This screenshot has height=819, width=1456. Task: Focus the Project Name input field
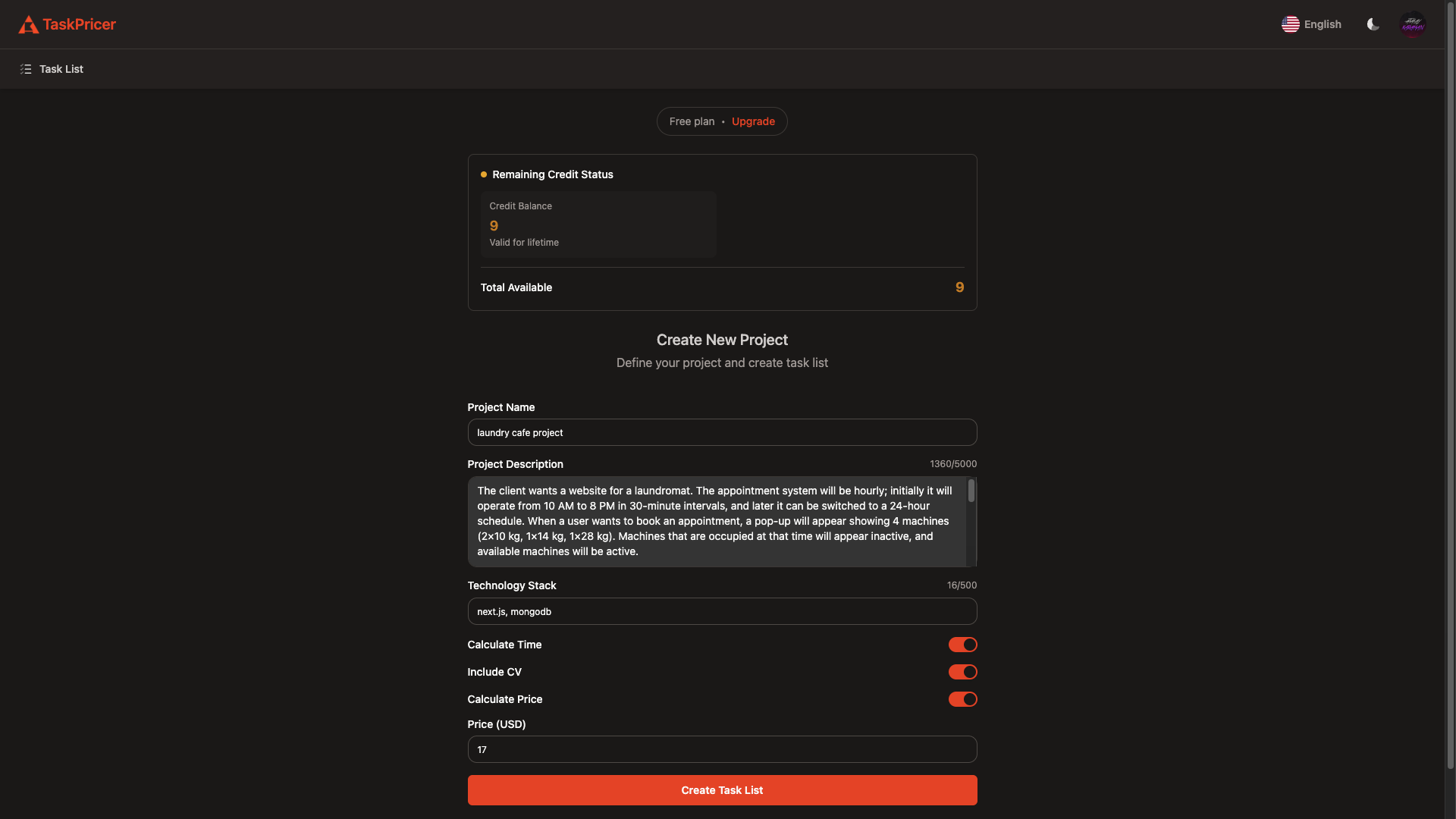point(721,432)
